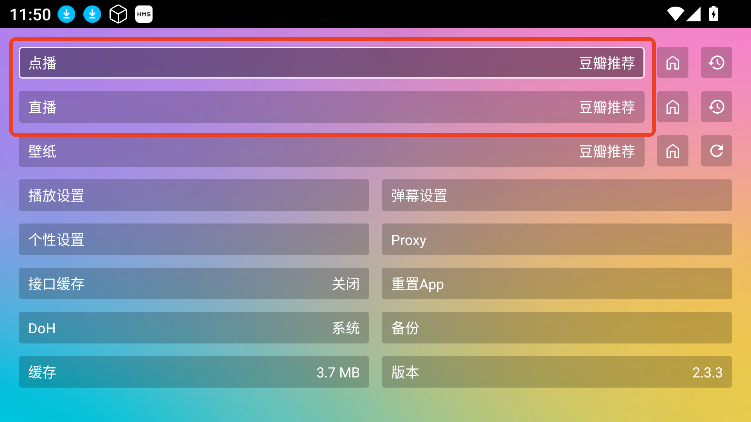The height and width of the screenshot is (422, 751).
Task: Clear the 缓存 showing 3.7 MB
Action: coord(194,372)
